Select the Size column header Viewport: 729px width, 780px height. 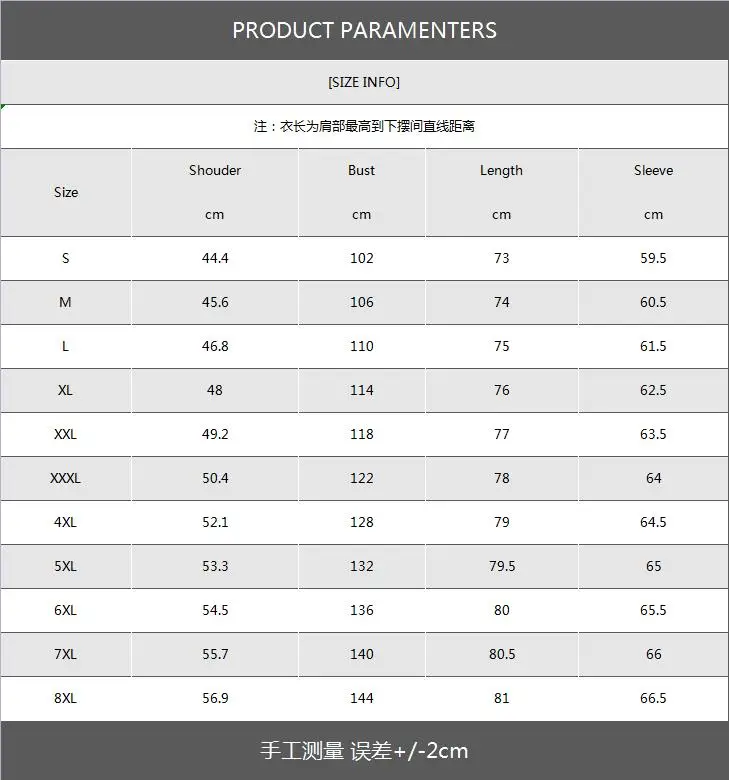point(66,192)
